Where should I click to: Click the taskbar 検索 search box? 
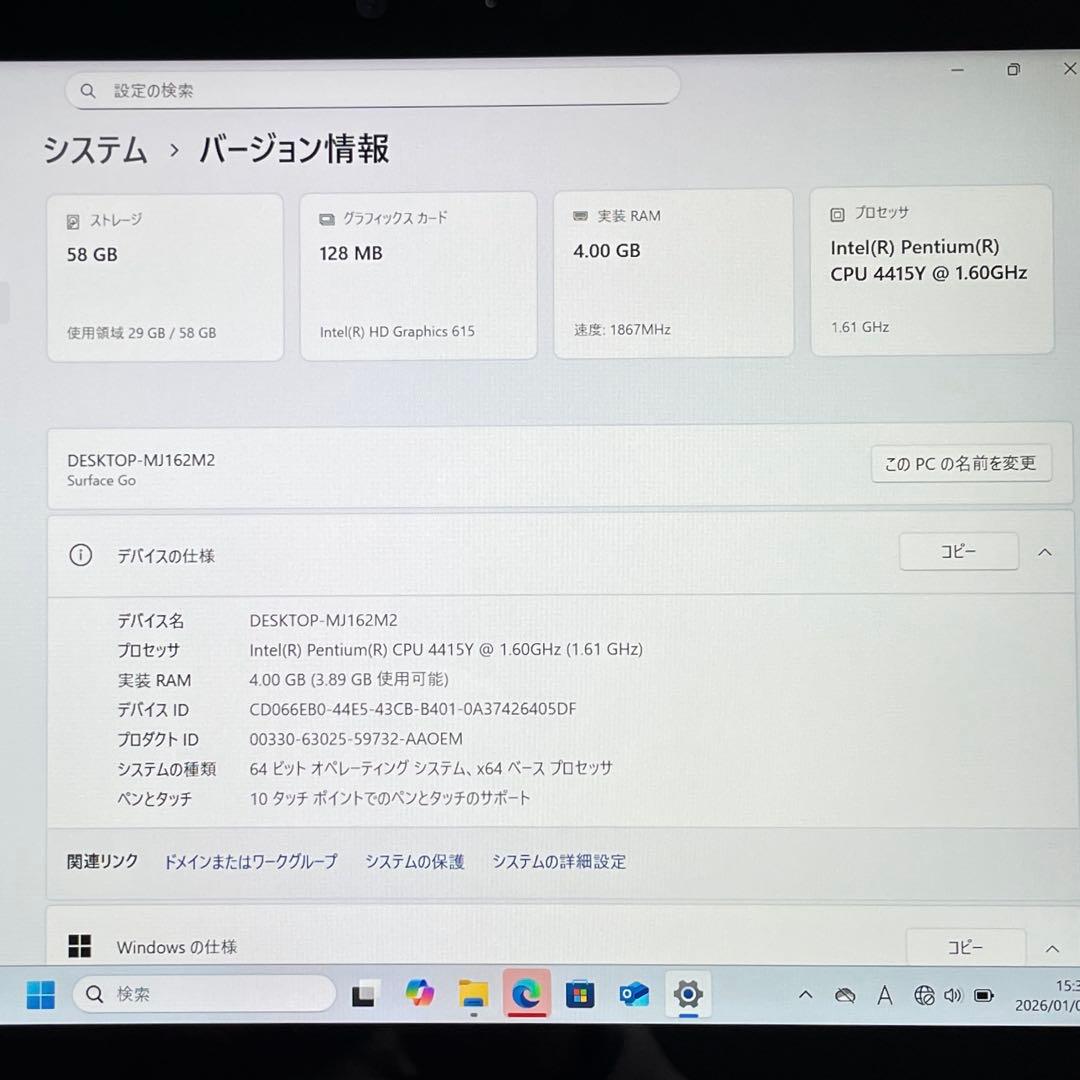tap(204, 994)
